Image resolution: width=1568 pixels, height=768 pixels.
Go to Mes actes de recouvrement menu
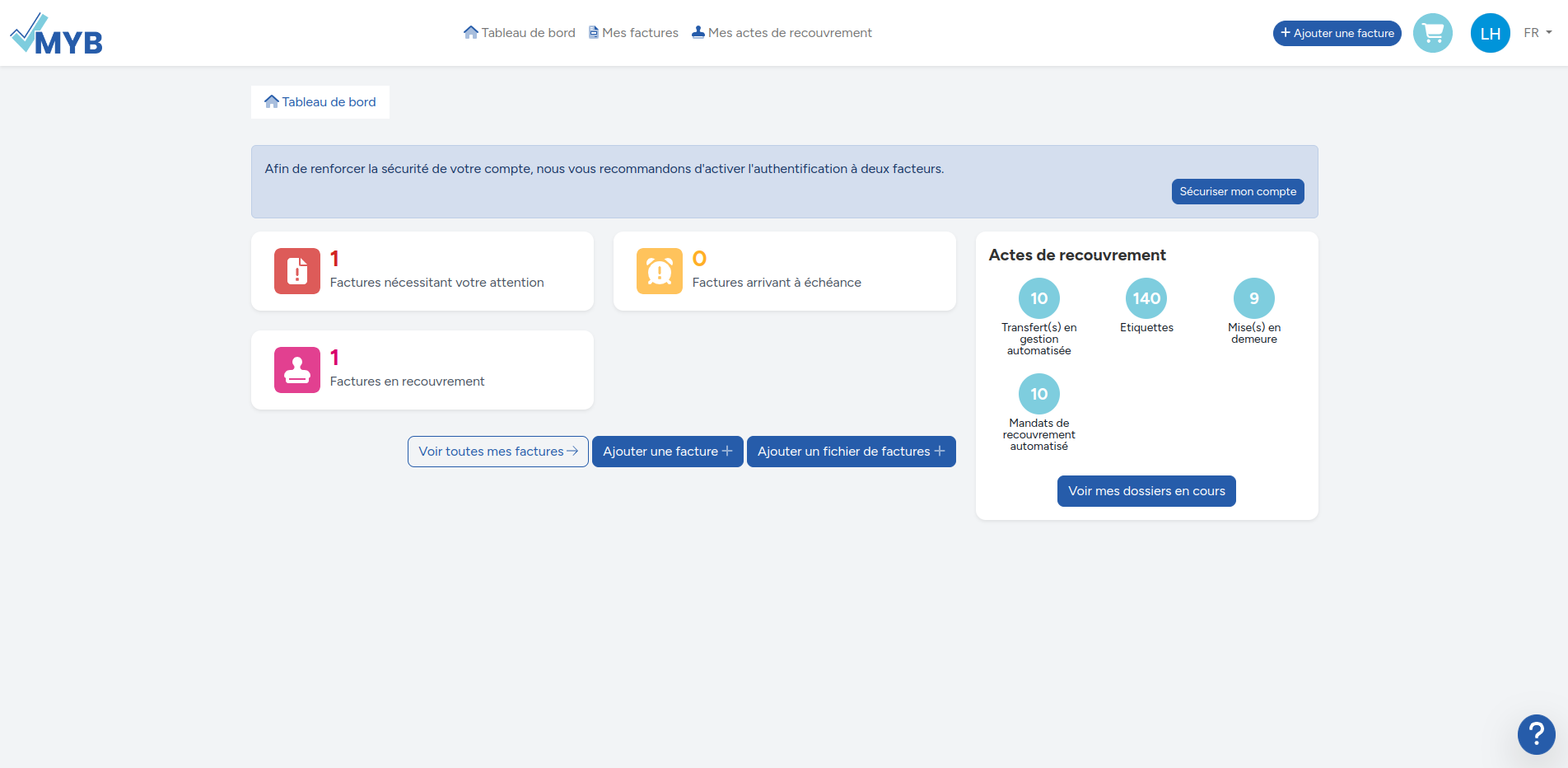782,33
